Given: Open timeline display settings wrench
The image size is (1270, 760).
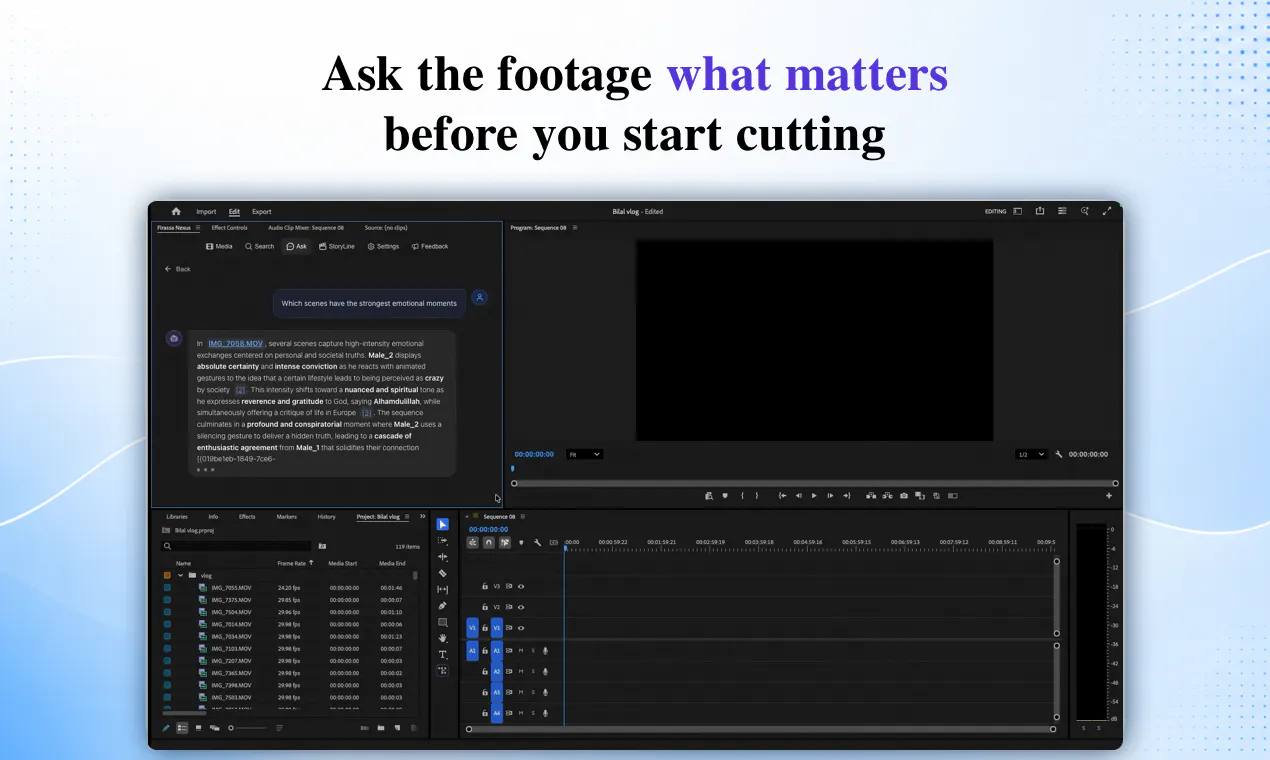Looking at the screenshot, I should point(537,543).
